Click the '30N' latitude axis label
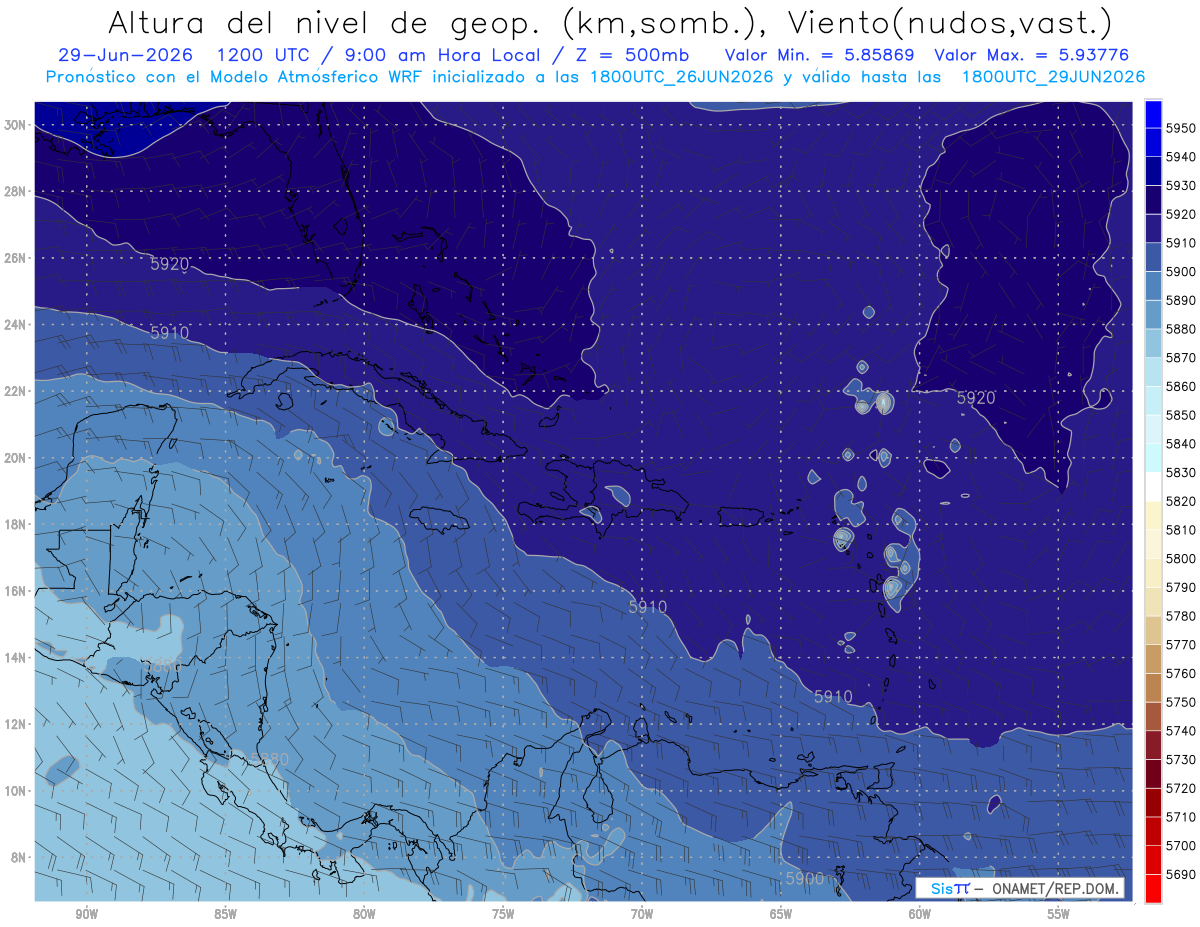 (x=16, y=125)
